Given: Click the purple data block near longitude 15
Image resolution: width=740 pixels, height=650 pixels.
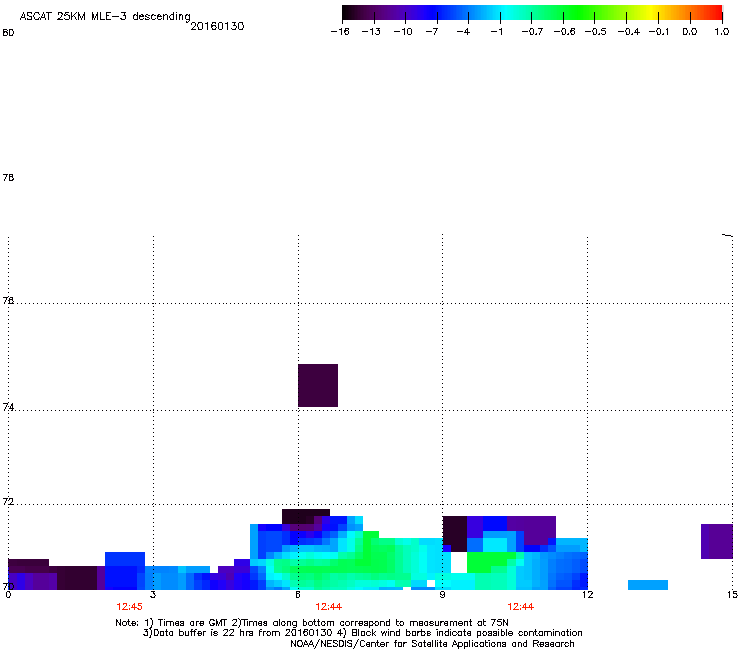Looking at the screenshot, I should tap(717, 541).
